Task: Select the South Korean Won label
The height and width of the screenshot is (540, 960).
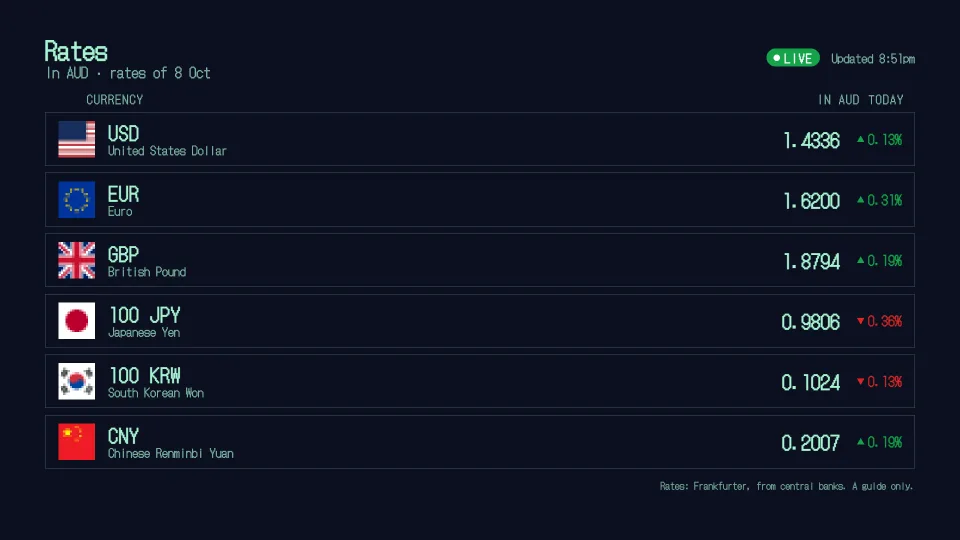Action: [156, 393]
